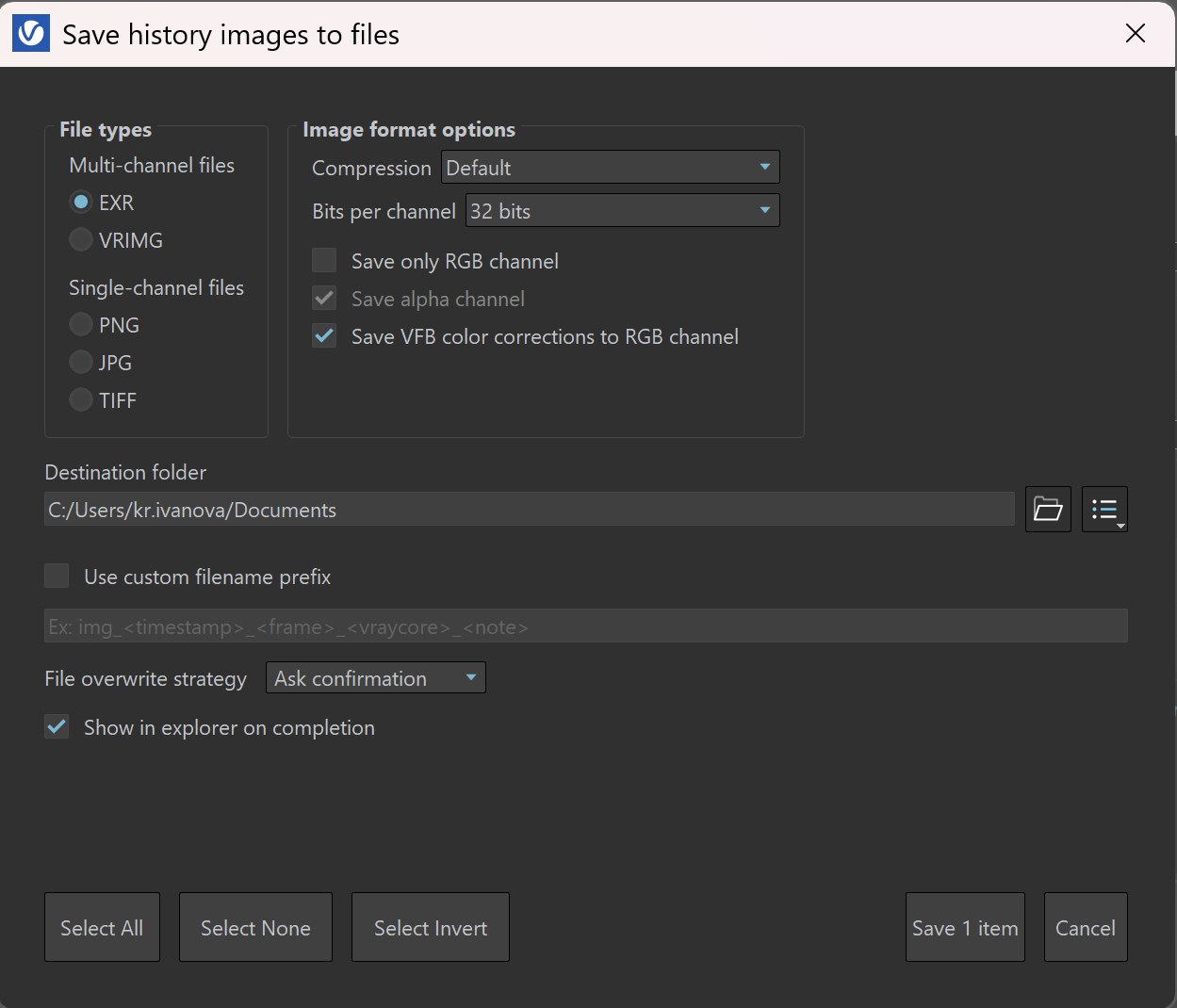Click the File types heading

click(106, 130)
